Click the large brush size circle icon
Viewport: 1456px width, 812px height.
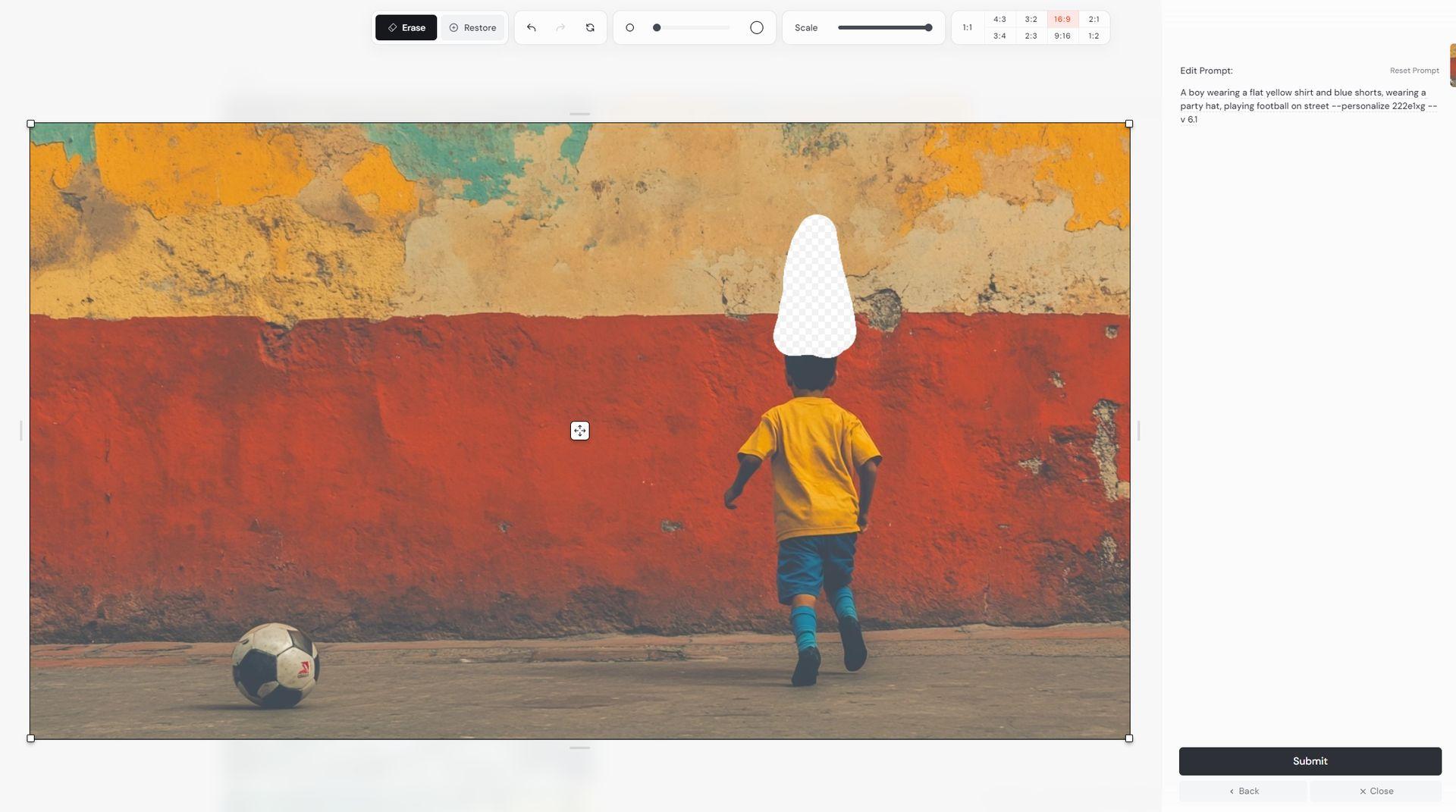757,28
